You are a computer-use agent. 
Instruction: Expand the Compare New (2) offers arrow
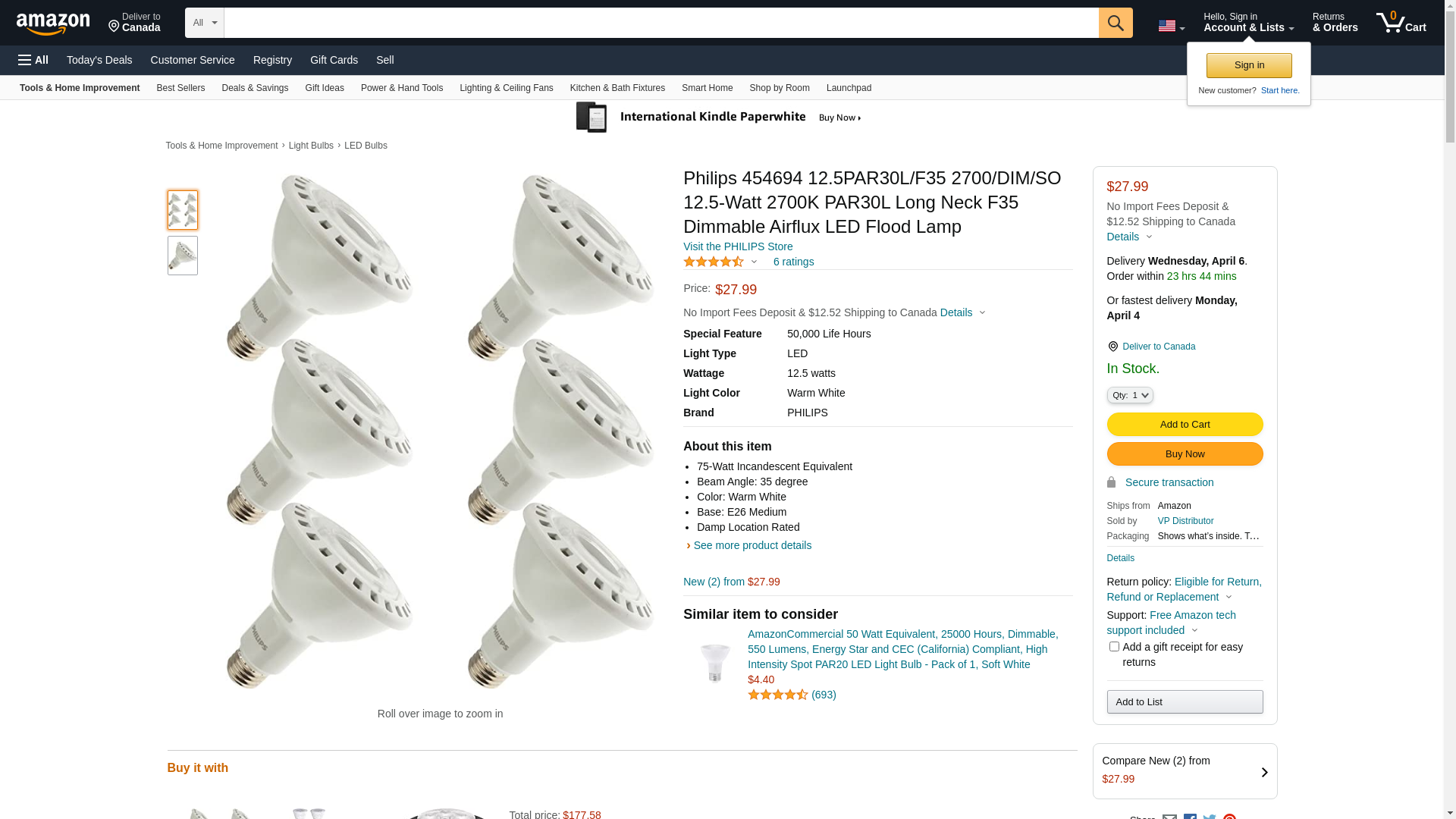tap(1263, 772)
